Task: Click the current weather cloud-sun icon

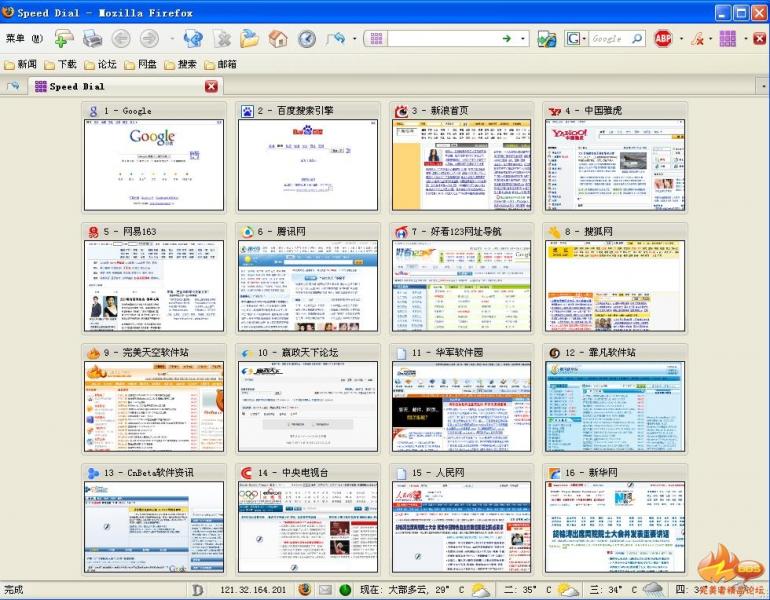Action: [x=480, y=589]
